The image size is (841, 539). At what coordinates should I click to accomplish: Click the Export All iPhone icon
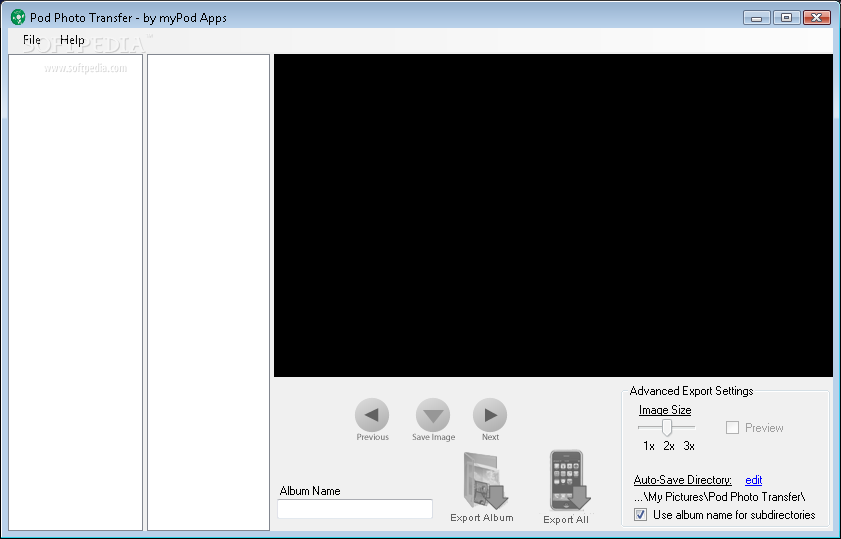(x=567, y=482)
